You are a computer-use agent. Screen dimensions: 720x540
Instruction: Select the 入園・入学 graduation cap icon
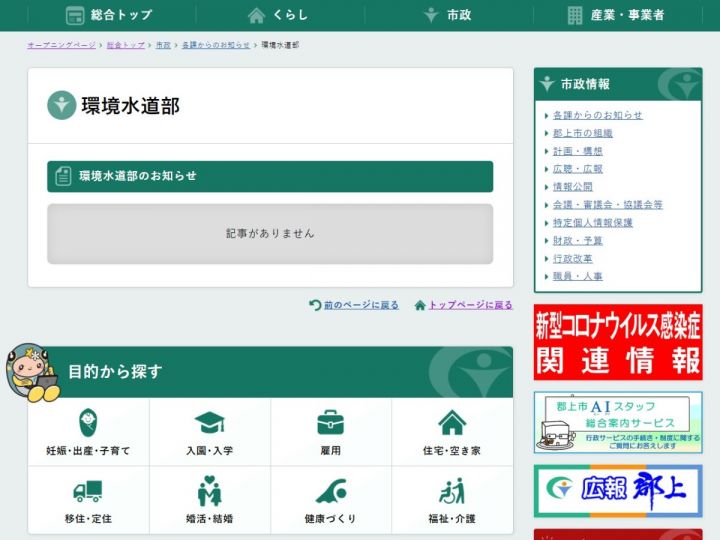[209, 422]
